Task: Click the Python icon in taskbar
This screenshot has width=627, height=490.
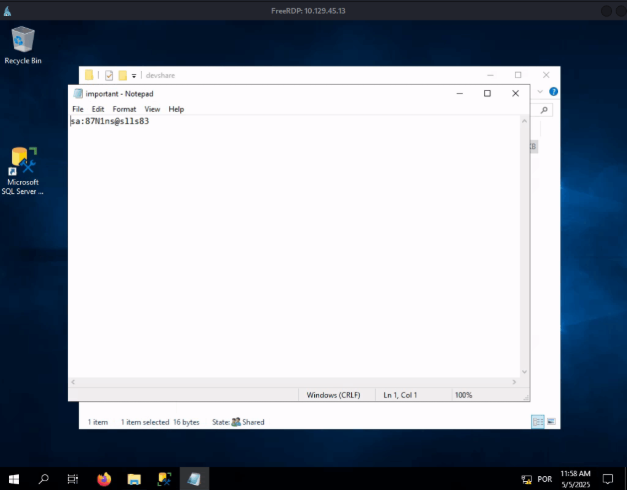Action: point(163,479)
